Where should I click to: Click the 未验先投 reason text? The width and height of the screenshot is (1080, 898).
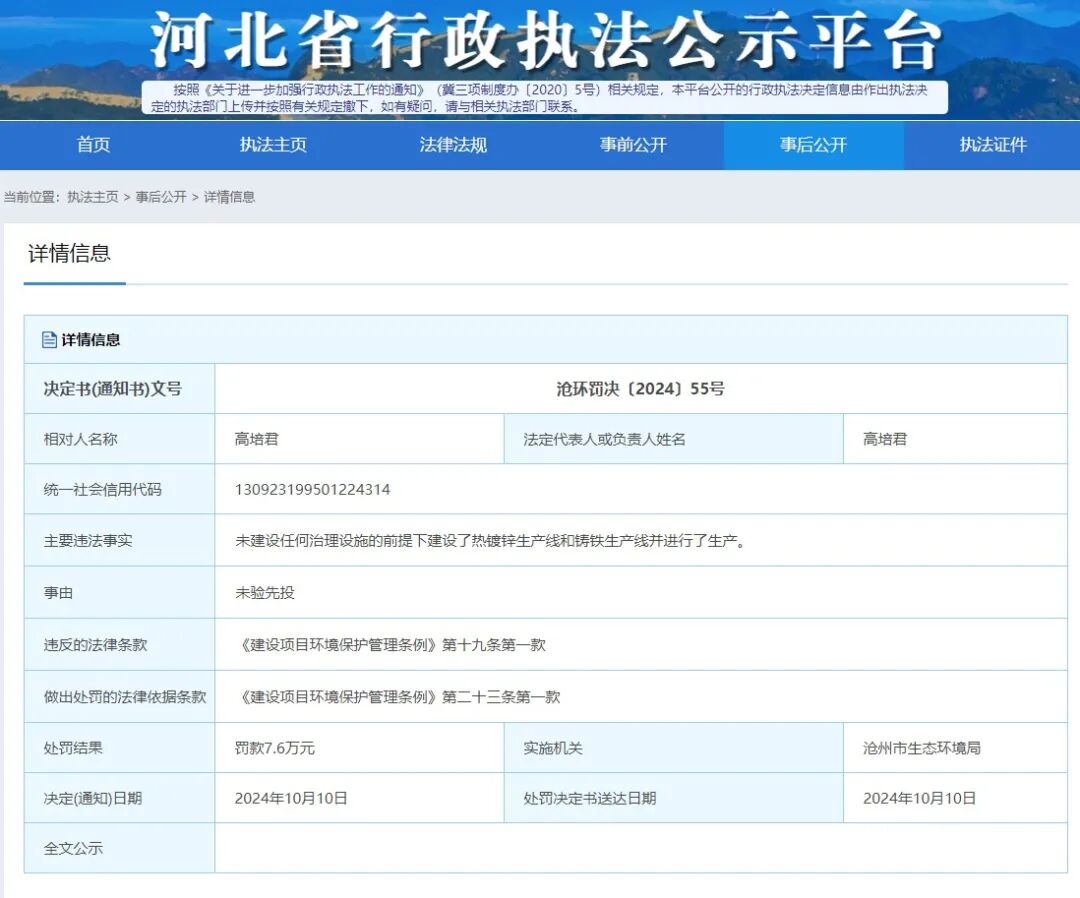pos(264,593)
